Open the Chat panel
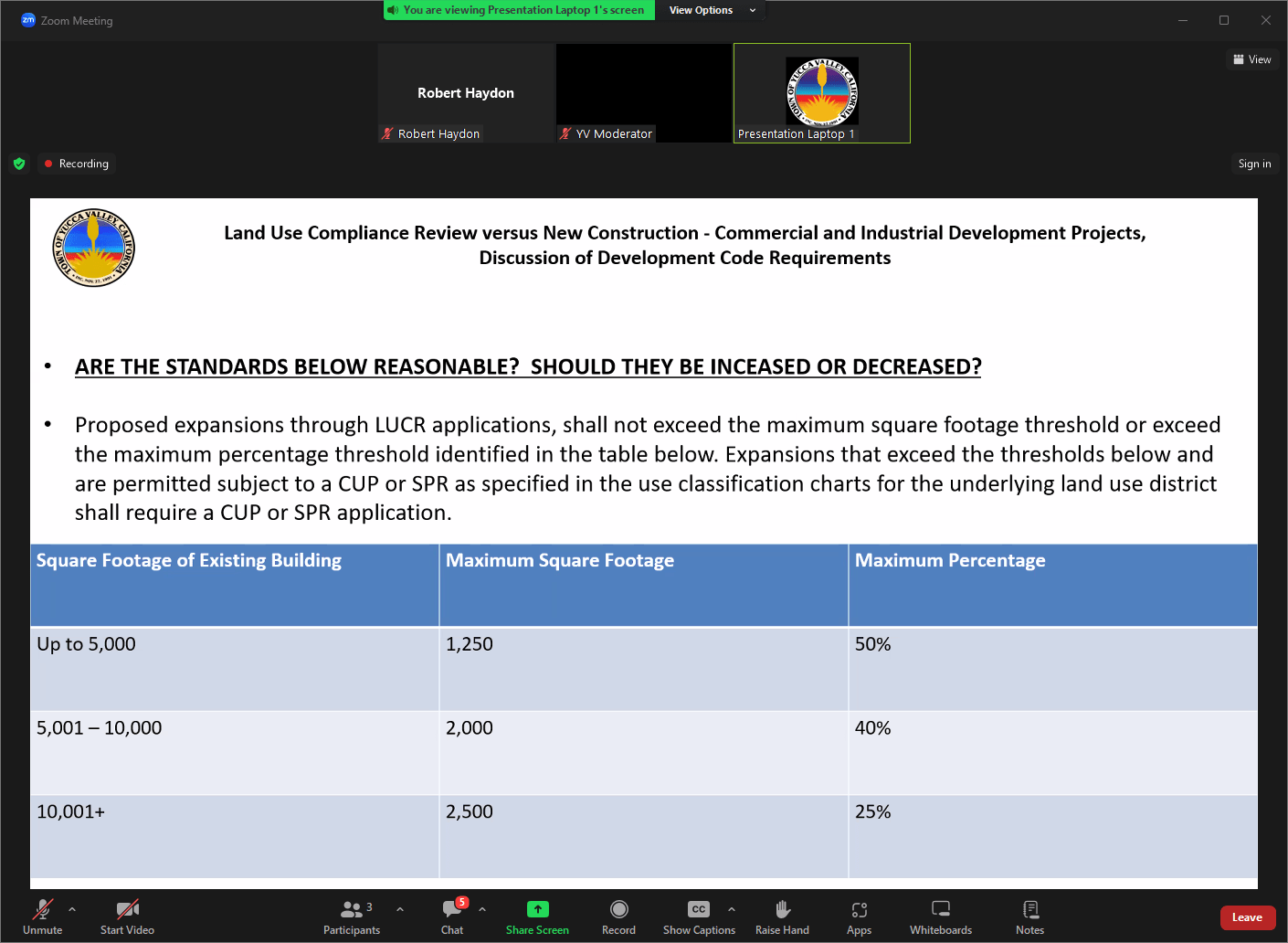This screenshot has width=1288, height=943. coord(452,917)
